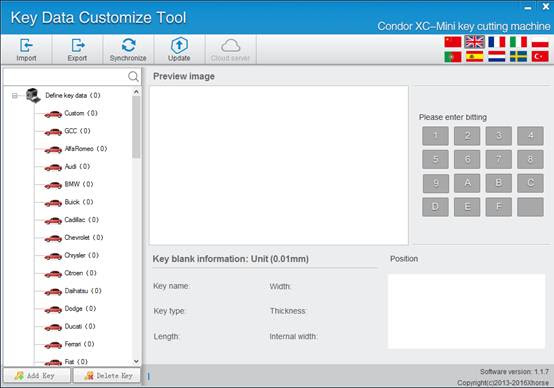Choose the Netherlands flag language
This screenshot has height=388, width=554.
[496, 57]
